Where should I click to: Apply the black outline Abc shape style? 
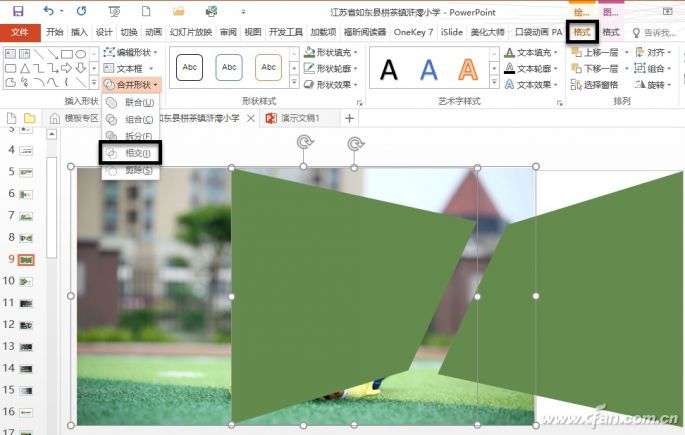click(x=190, y=67)
